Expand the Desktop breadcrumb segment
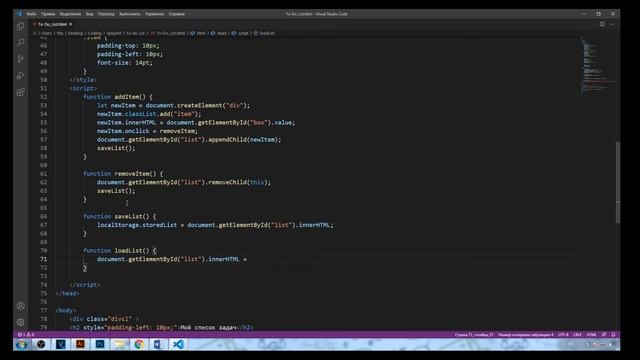The width and height of the screenshot is (640, 360). (75, 33)
